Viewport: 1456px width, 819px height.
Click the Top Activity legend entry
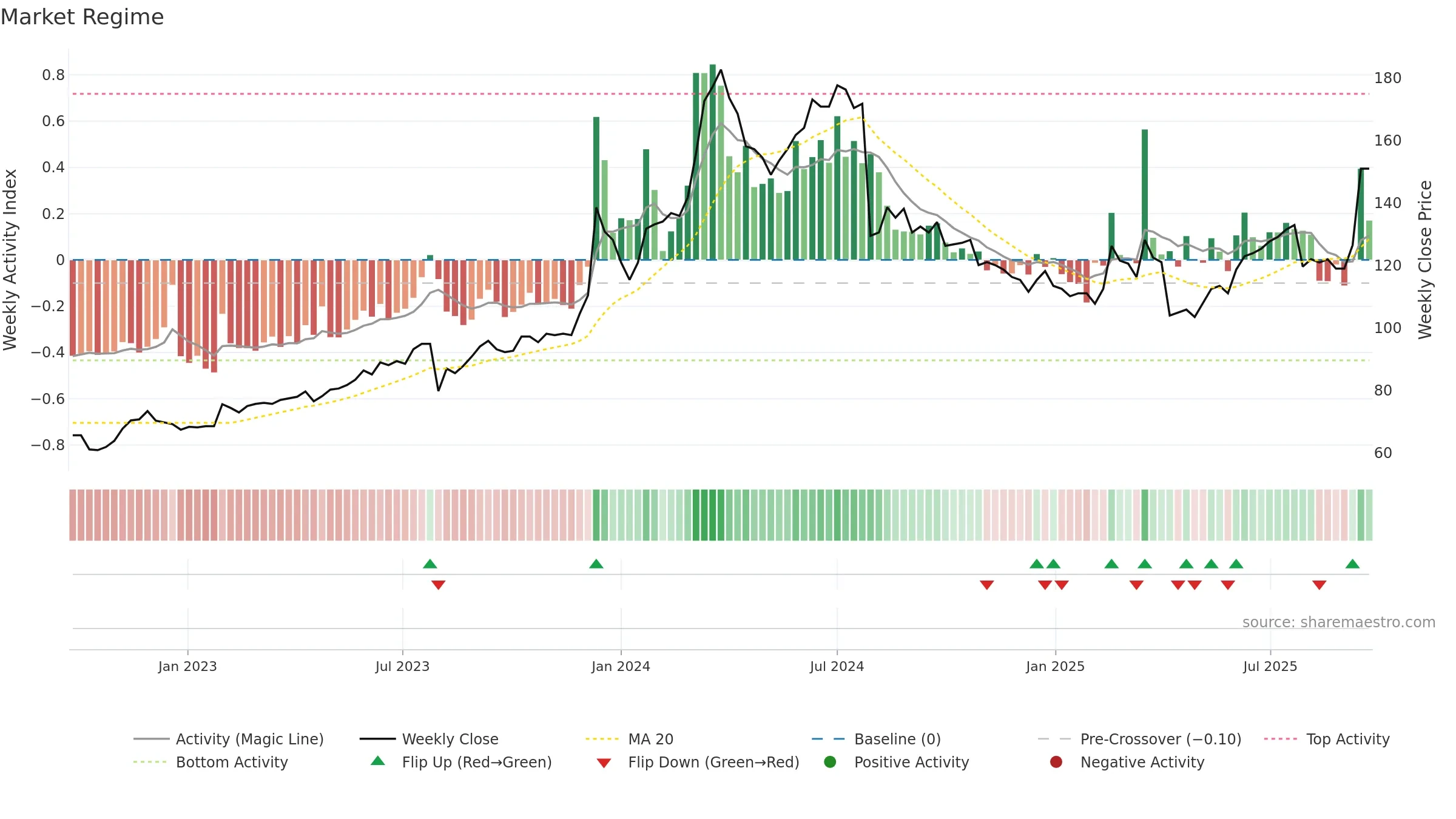point(1327,739)
